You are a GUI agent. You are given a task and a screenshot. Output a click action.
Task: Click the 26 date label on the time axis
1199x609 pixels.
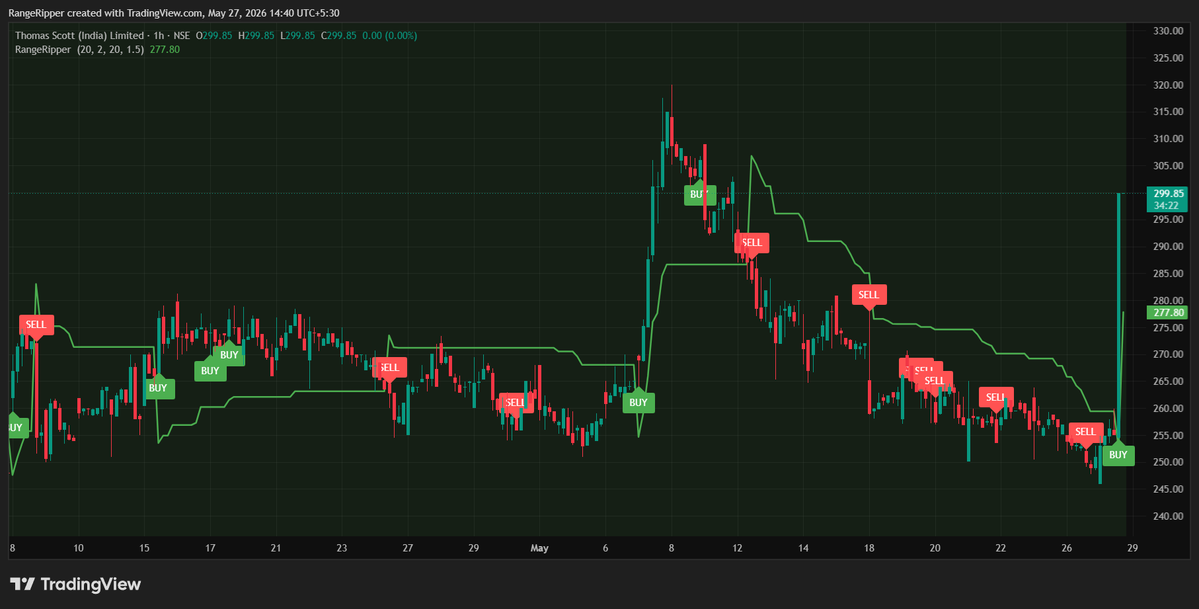(x=1067, y=548)
